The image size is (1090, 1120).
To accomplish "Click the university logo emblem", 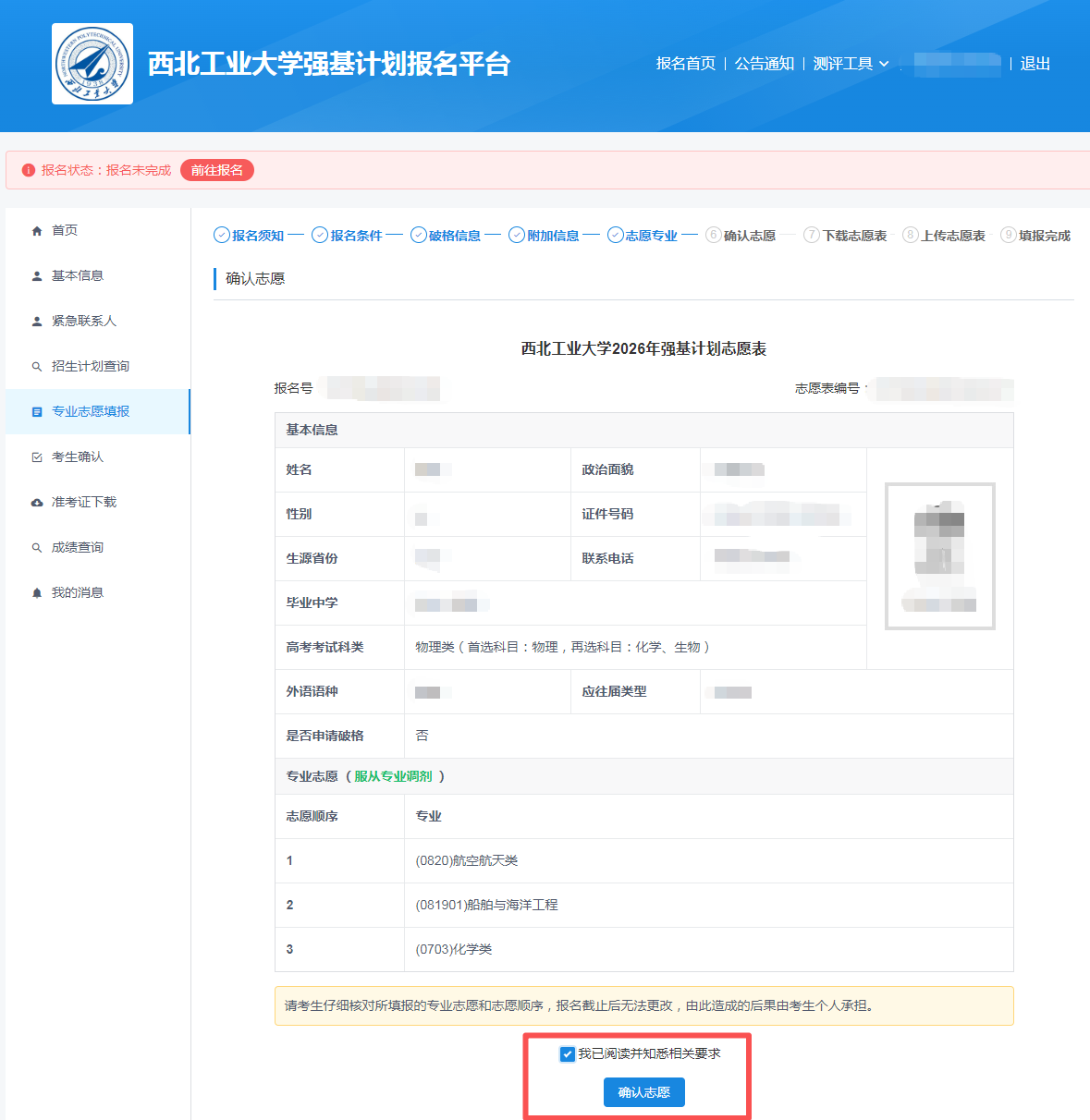I will 92,64.
